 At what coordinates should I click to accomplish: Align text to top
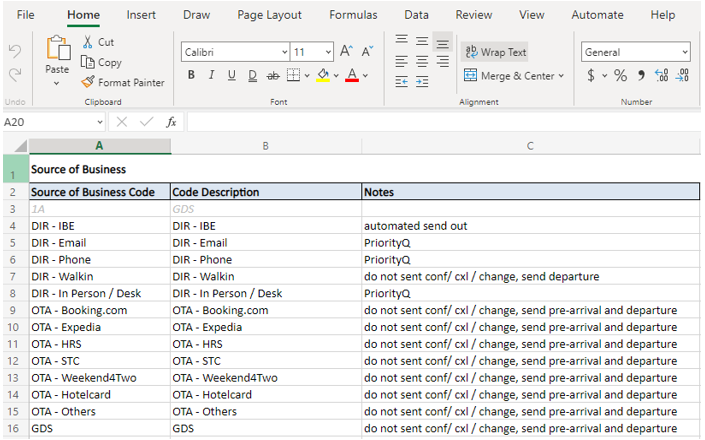point(402,40)
